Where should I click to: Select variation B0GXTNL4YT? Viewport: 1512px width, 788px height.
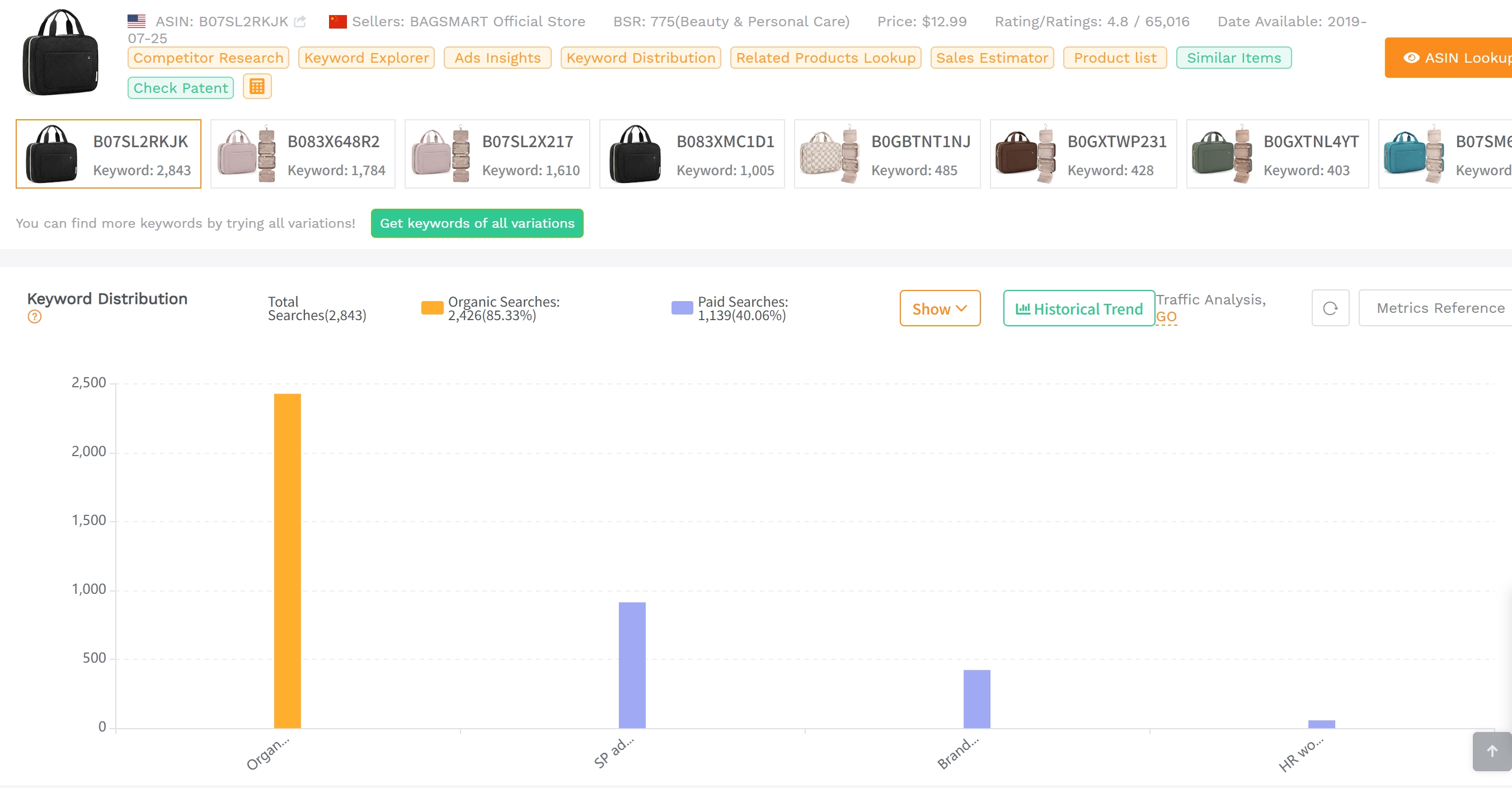(x=1277, y=154)
